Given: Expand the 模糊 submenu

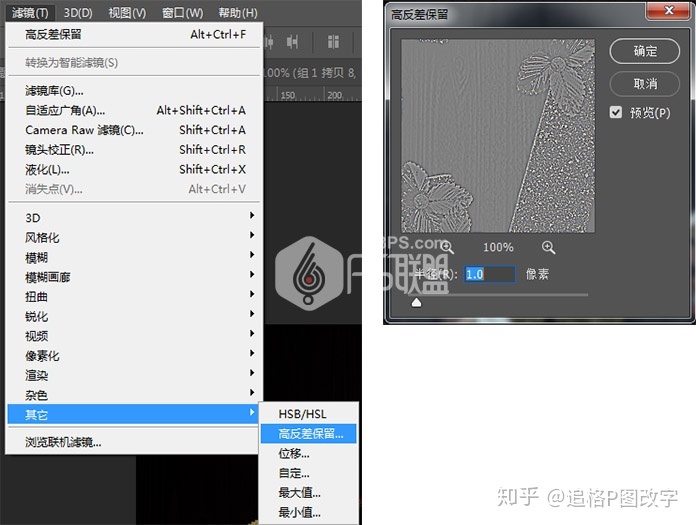Looking at the screenshot, I should point(134,257).
